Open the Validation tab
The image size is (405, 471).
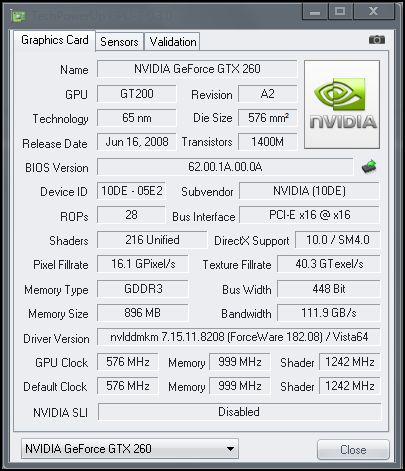(172, 42)
